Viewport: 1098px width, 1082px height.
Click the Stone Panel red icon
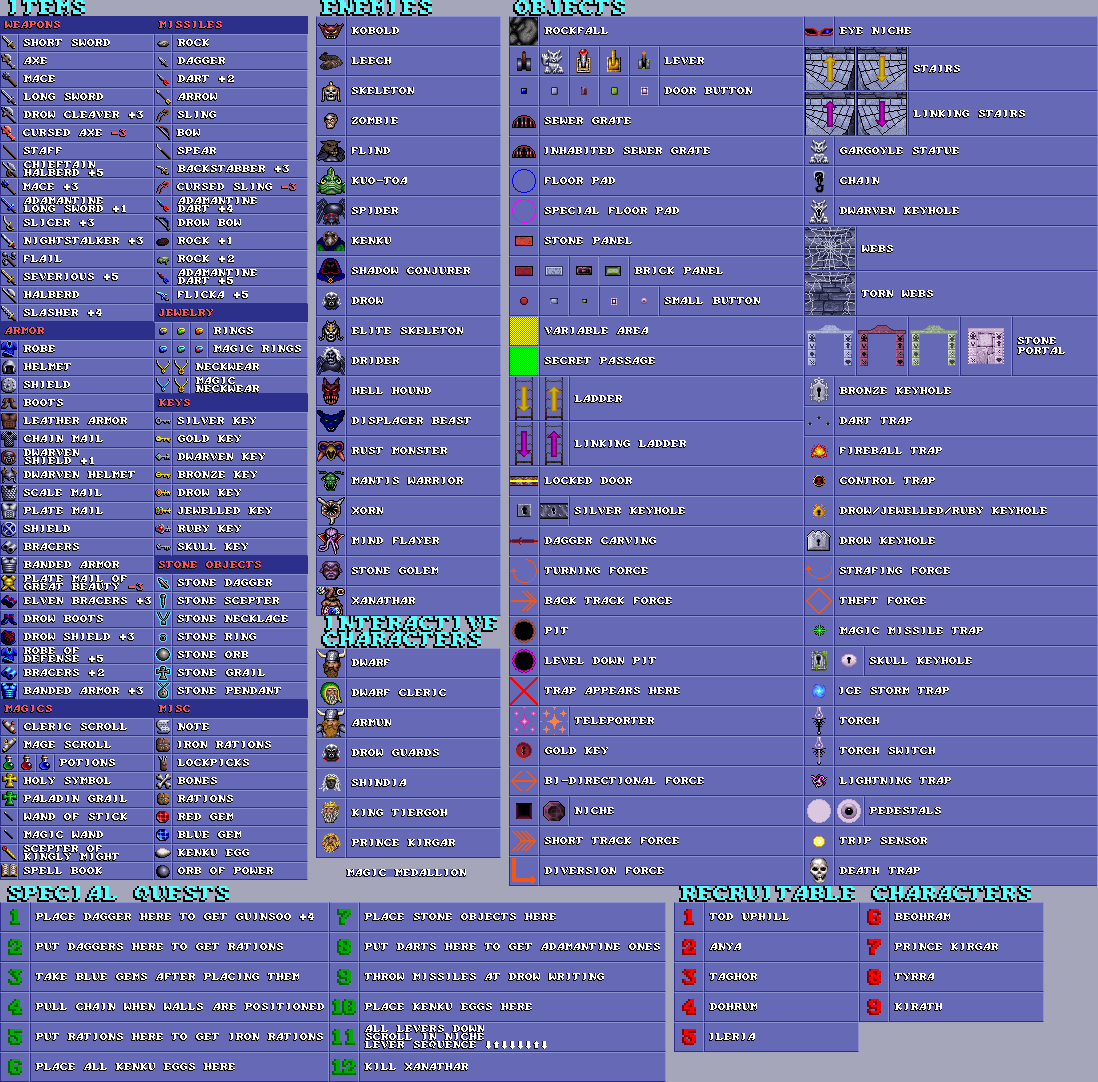(524, 241)
